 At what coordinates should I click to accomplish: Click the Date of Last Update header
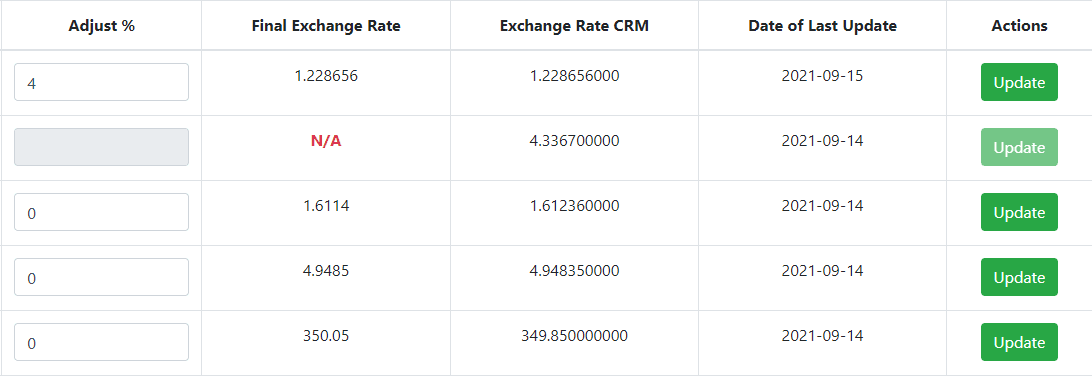(x=822, y=26)
